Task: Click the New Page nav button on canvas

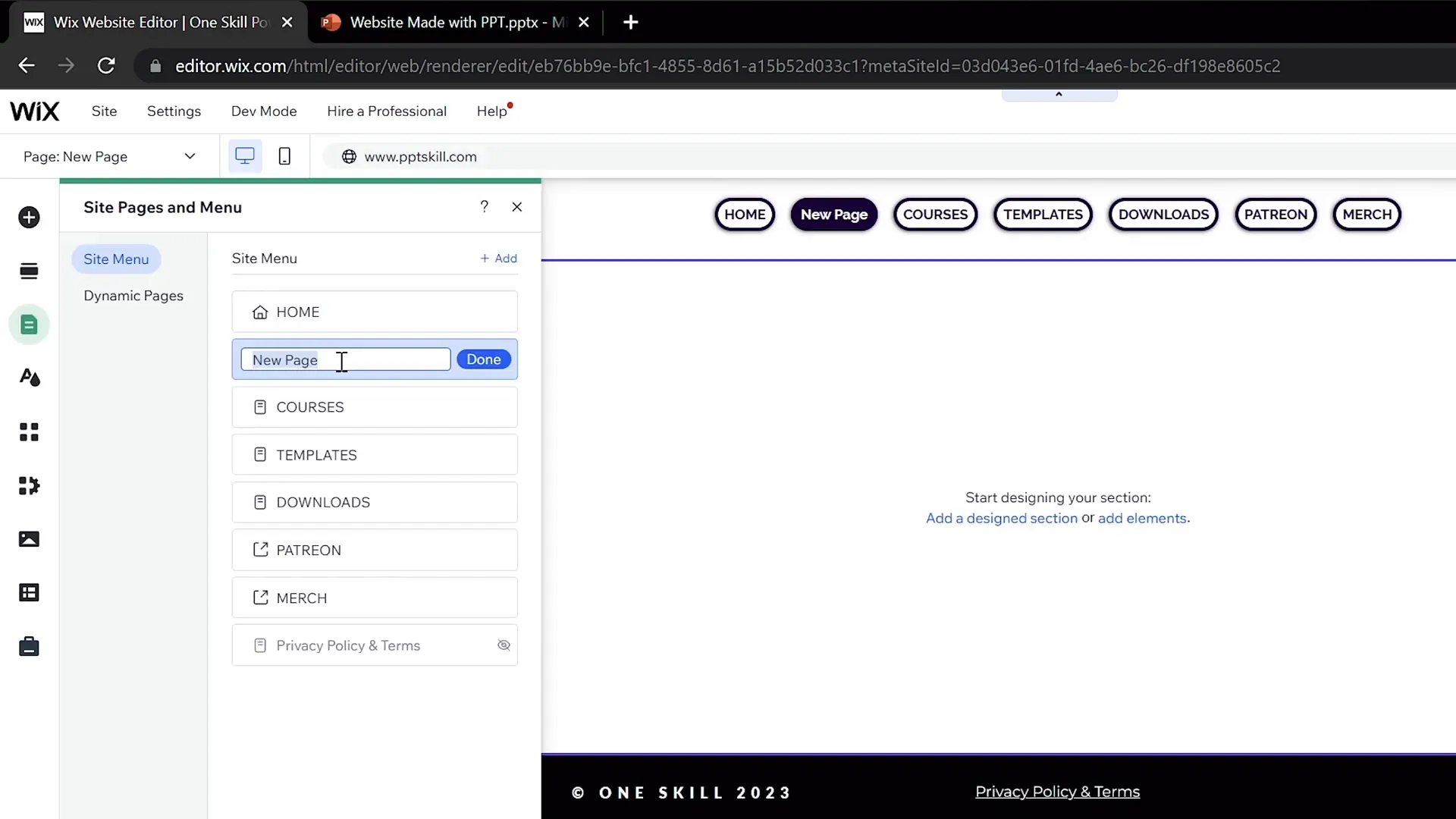Action: pyautogui.click(x=834, y=215)
